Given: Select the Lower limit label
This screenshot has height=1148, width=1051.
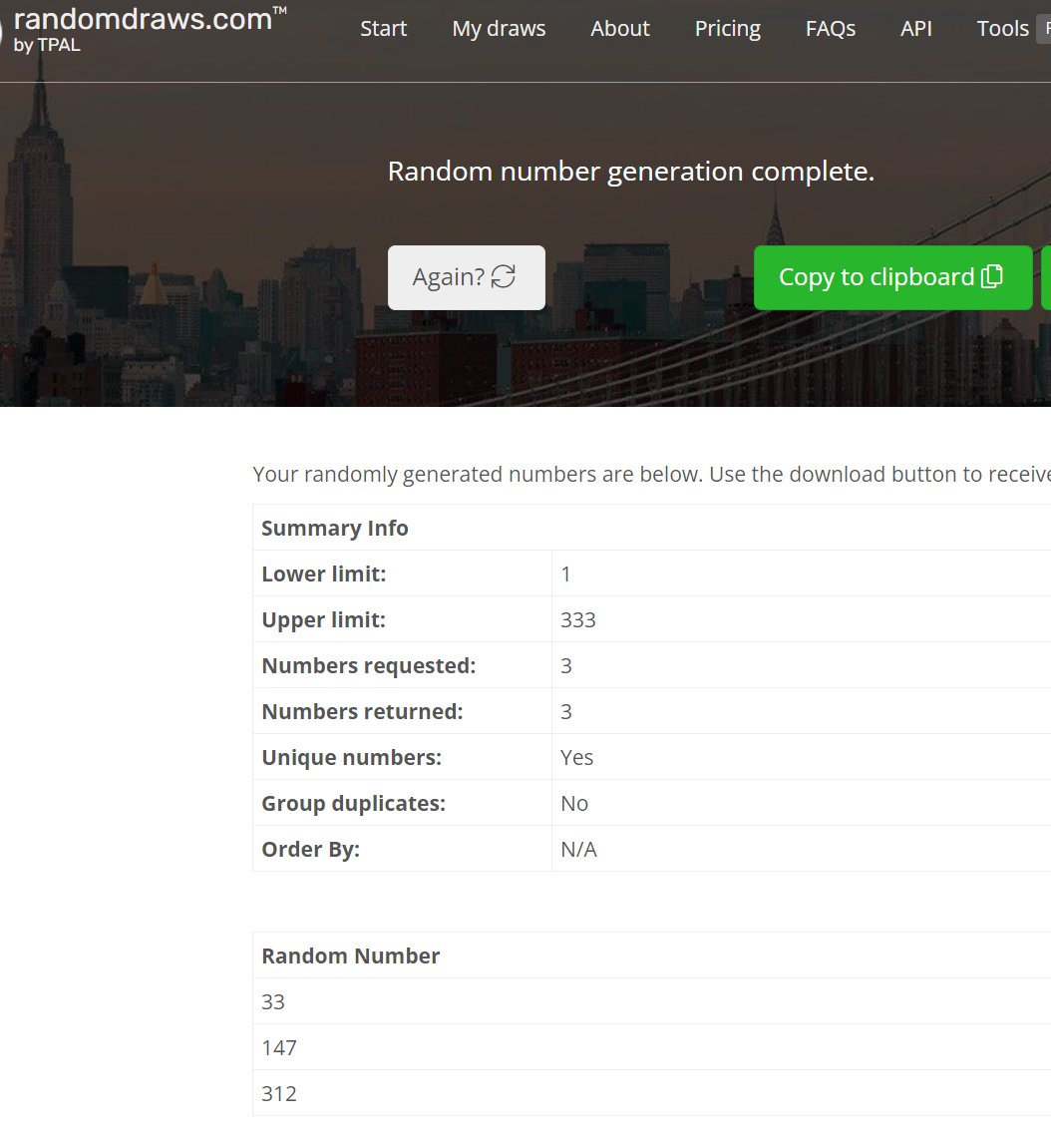Looking at the screenshot, I should (323, 574).
